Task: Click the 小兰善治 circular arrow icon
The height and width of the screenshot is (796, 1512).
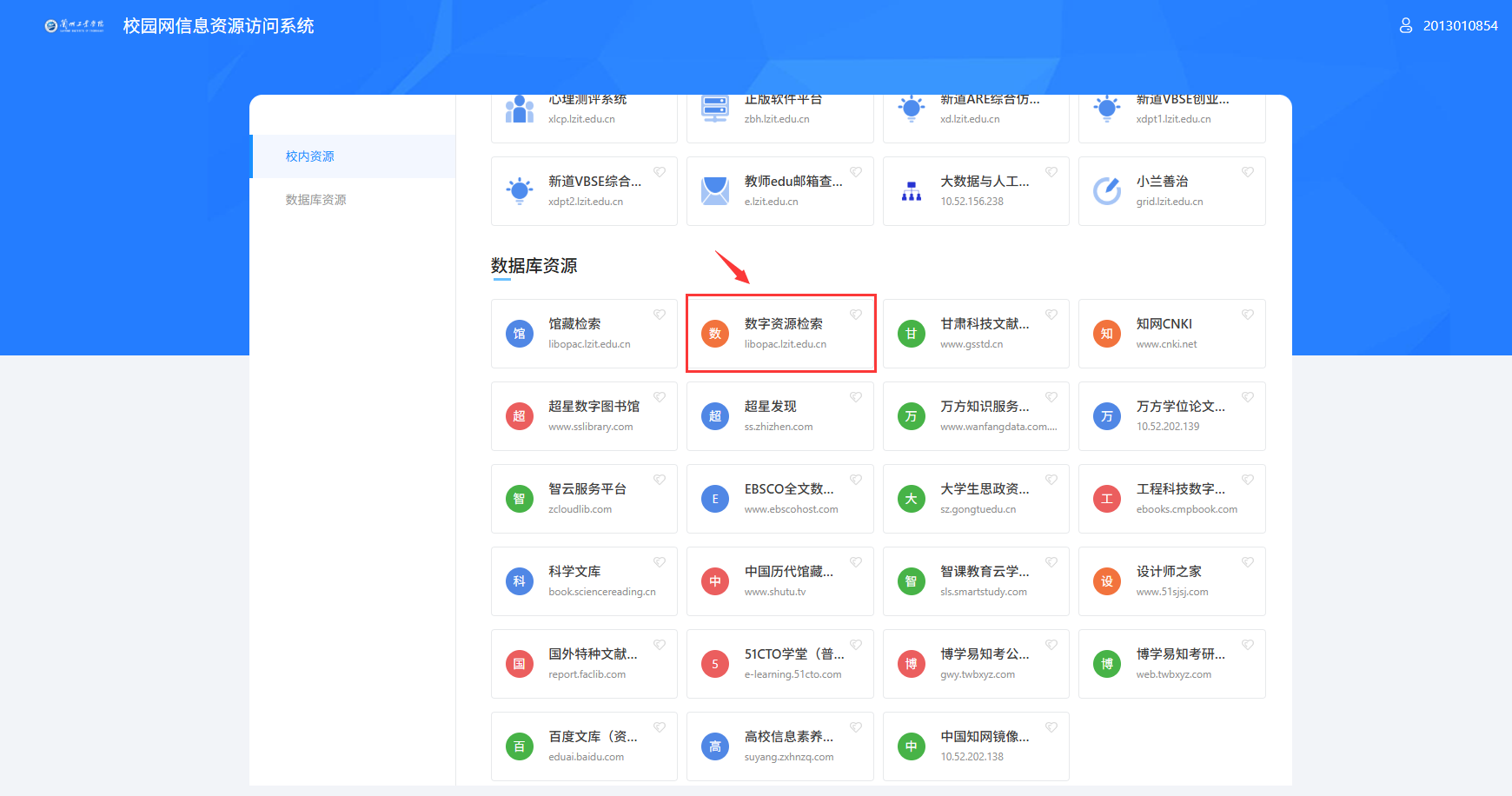Action: pyautogui.click(x=1107, y=190)
